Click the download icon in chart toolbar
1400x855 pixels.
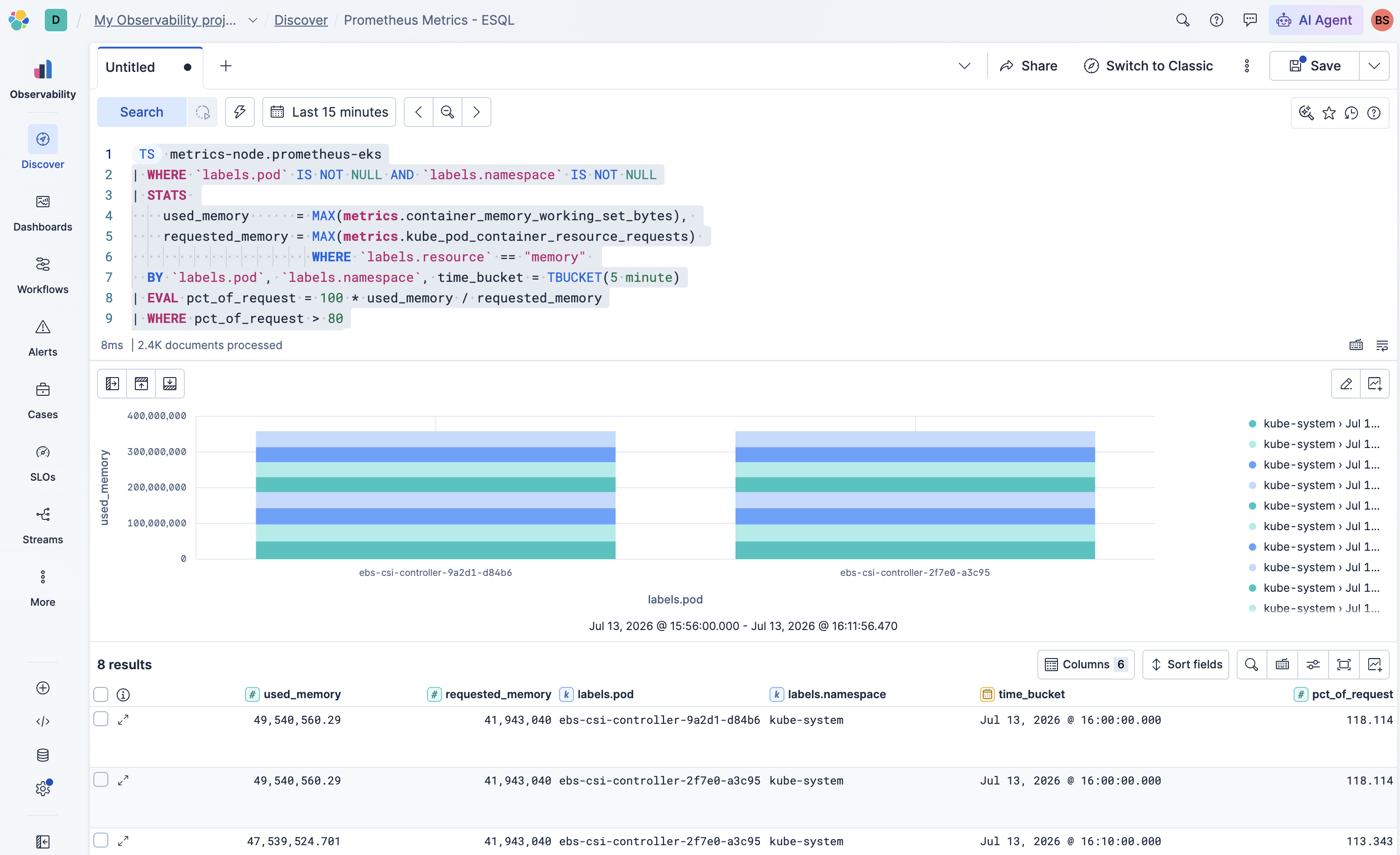pos(170,384)
